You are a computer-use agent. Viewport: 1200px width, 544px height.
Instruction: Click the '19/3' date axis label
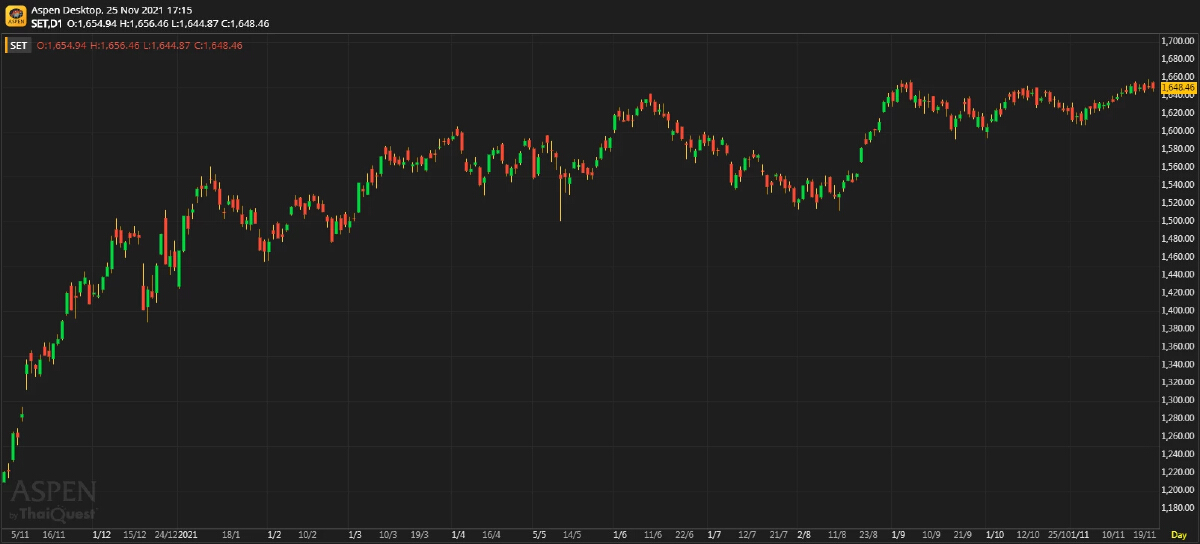coord(420,535)
